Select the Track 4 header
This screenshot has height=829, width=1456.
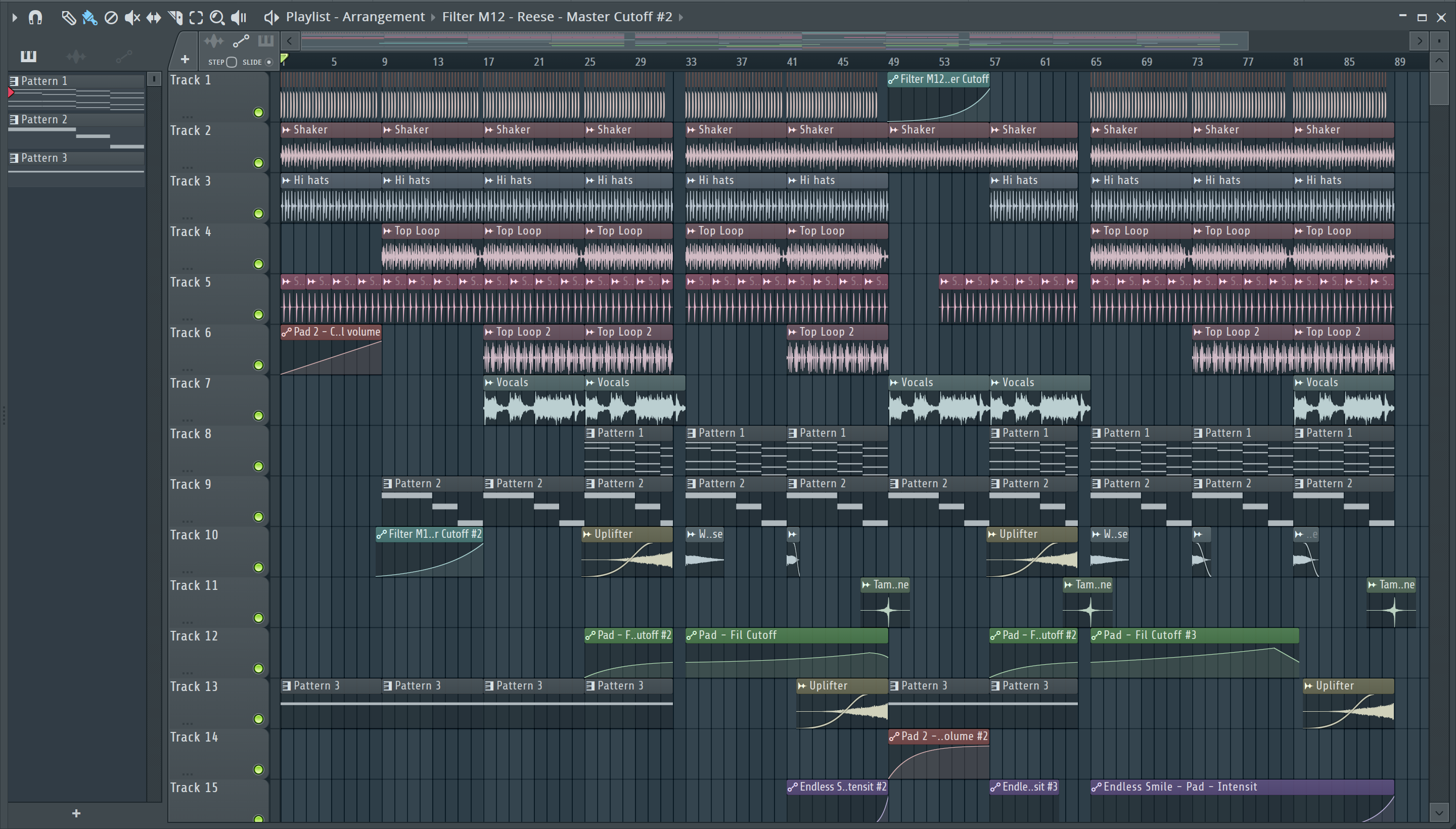218,248
